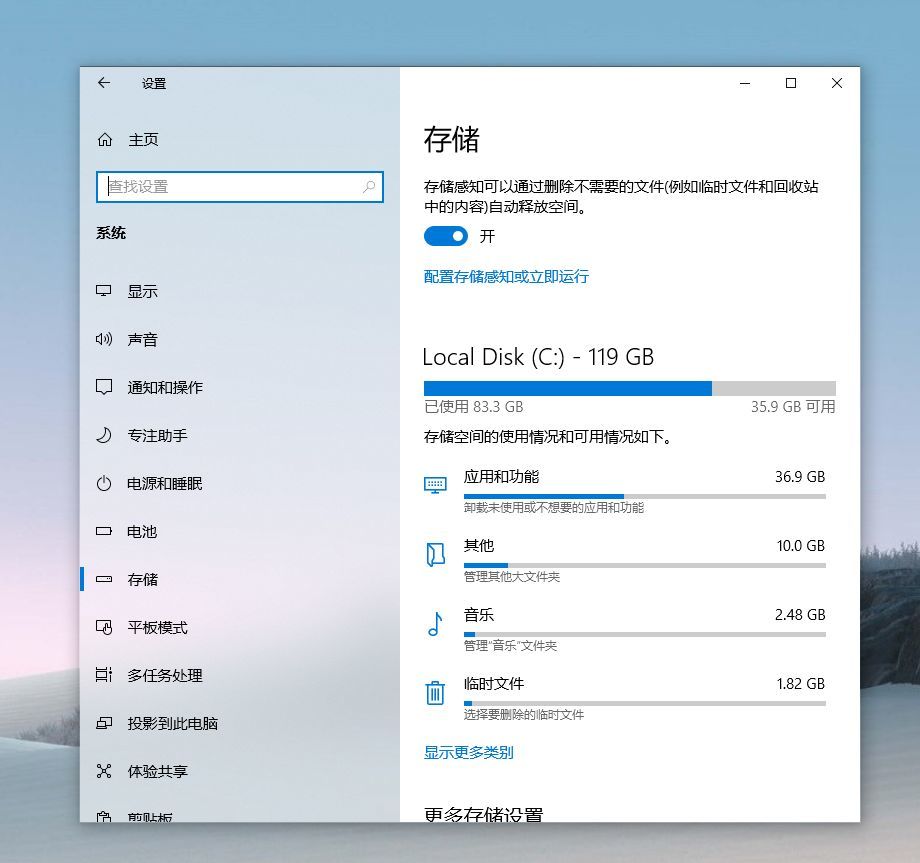This screenshot has height=863, width=920.
Task: Open 其他 storage category
Action: tap(624, 560)
